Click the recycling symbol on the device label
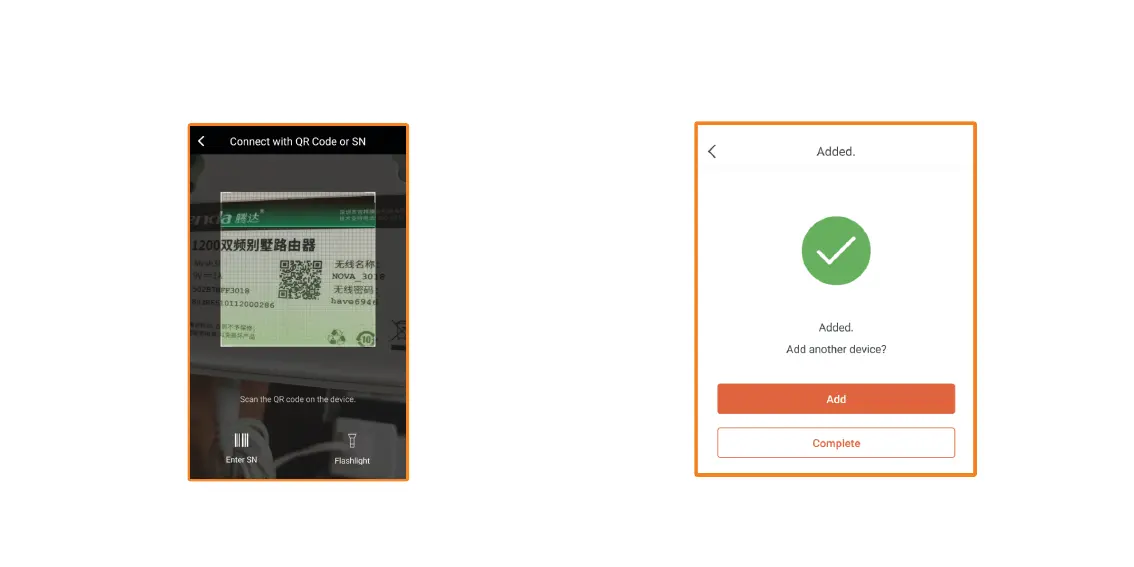Image resolution: width=1134 pixels, height=567 pixels. point(336,336)
